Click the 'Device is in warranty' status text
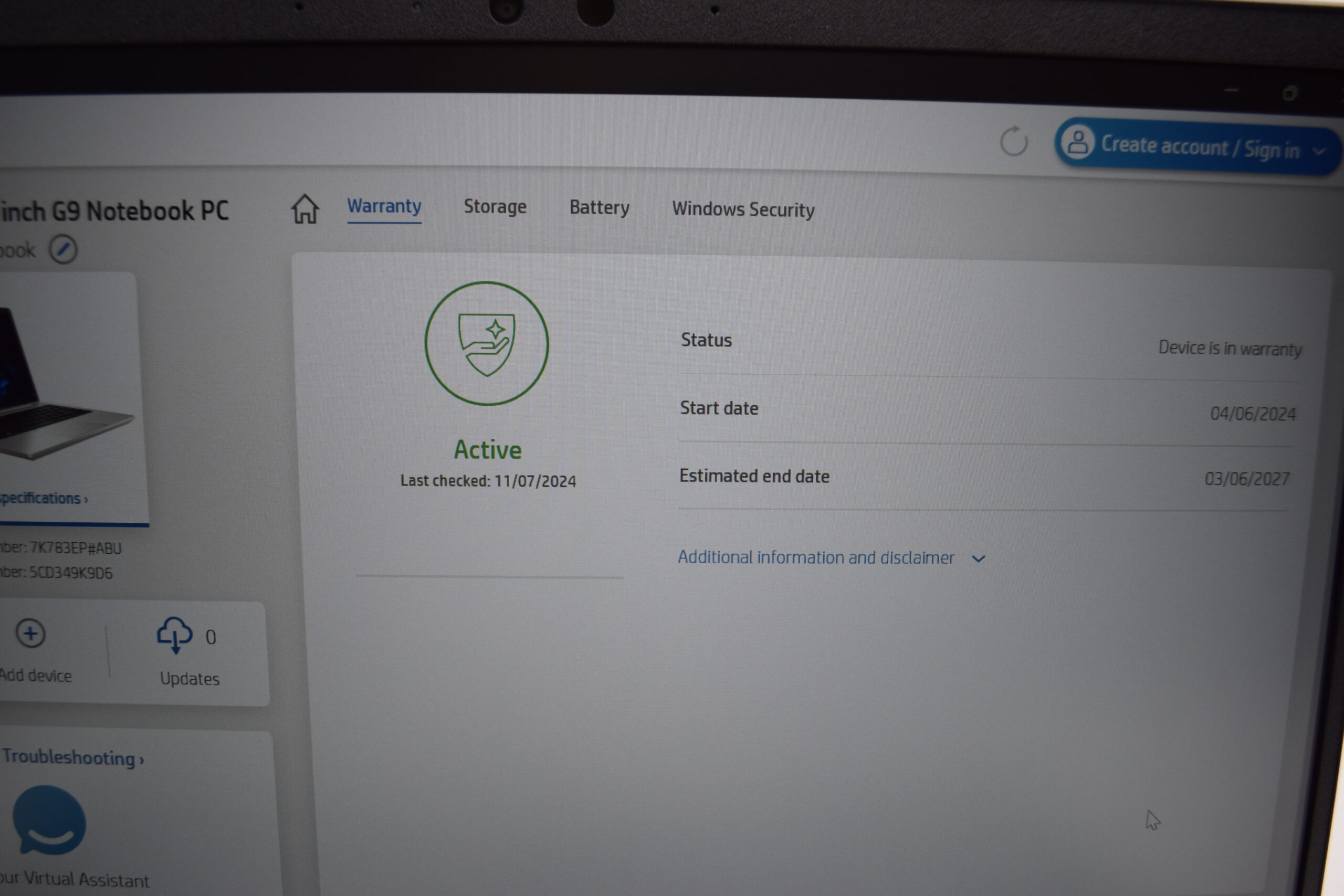1344x896 pixels. (1230, 348)
